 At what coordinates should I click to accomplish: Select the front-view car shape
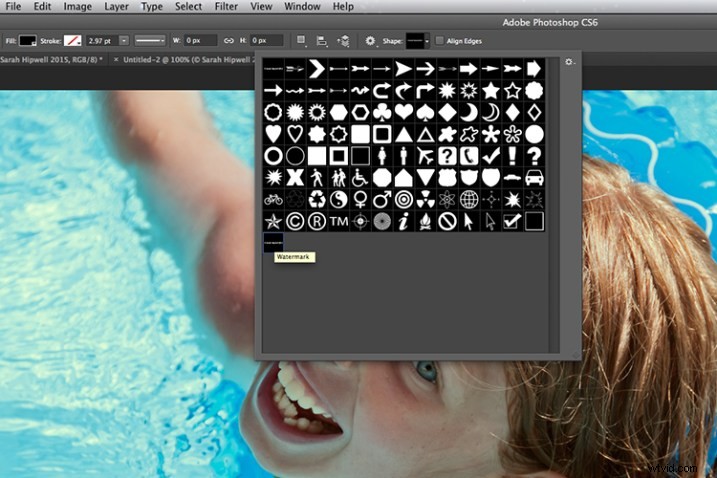[534, 178]
